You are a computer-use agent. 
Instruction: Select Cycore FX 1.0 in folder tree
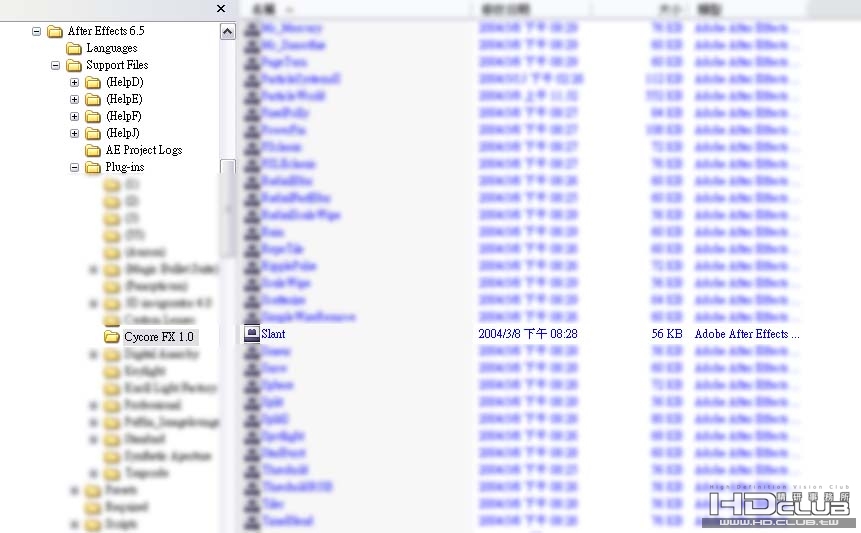click(x=159, y=336)
